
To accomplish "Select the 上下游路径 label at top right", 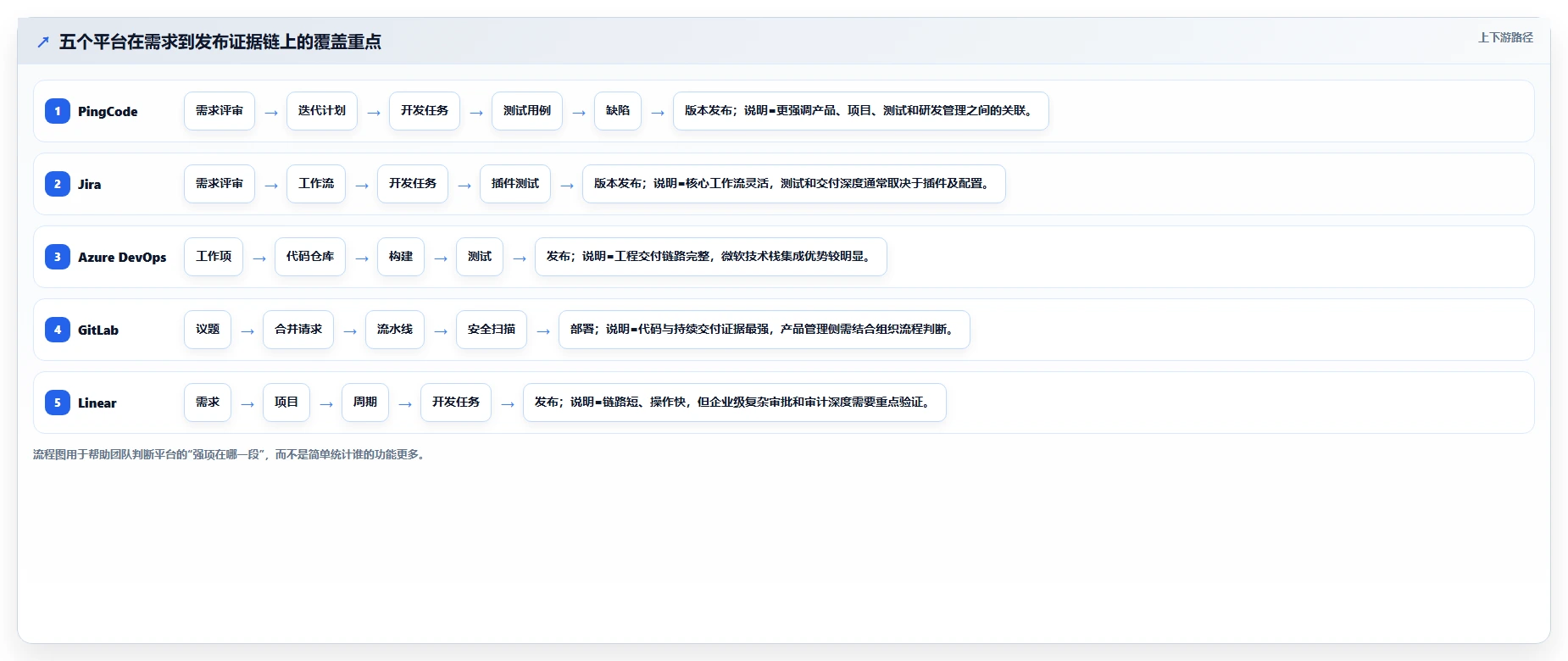I will (x=1505, y=37).
